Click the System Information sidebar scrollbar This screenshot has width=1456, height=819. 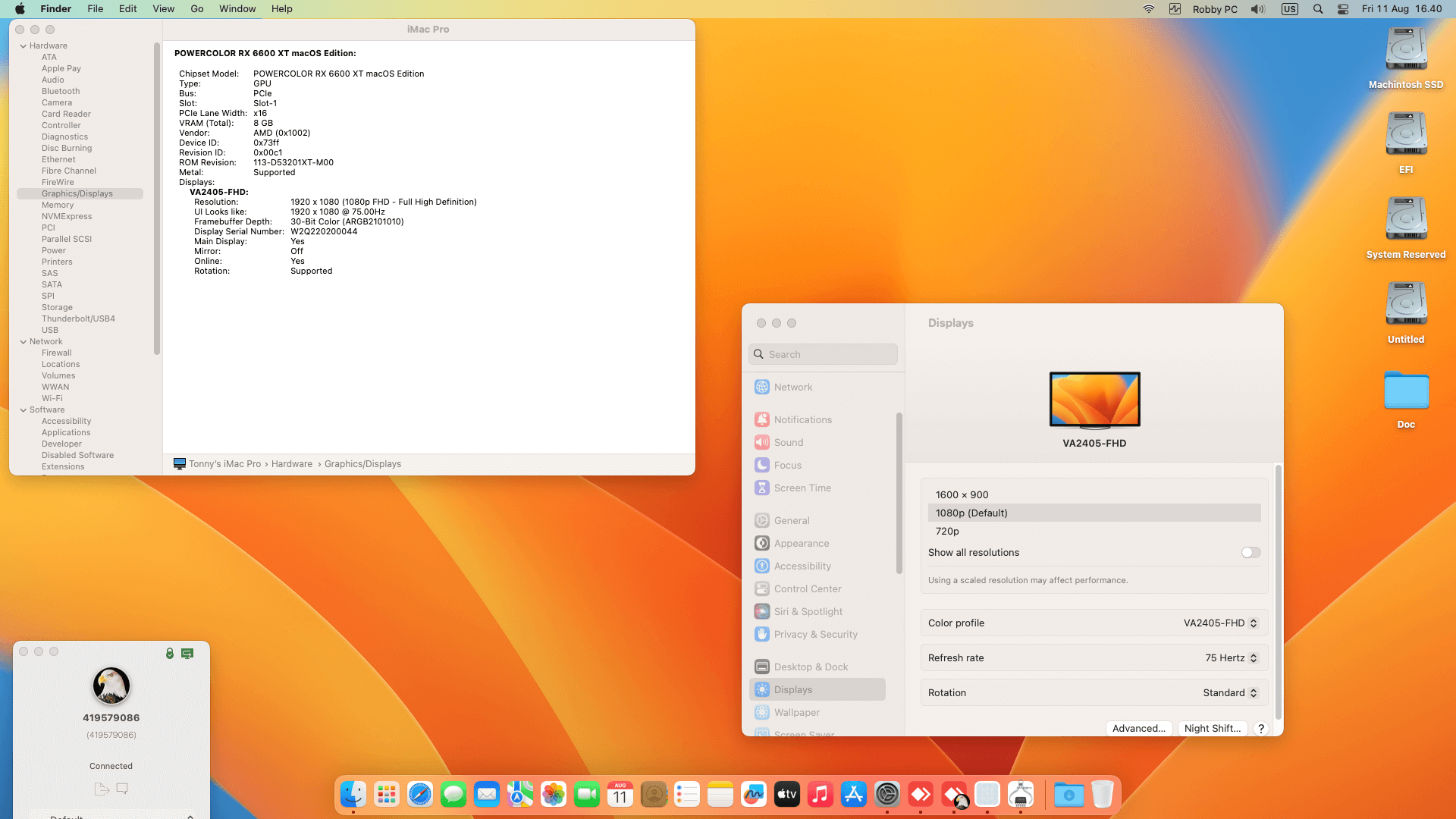pyautogui.click(x=157, y=199)
